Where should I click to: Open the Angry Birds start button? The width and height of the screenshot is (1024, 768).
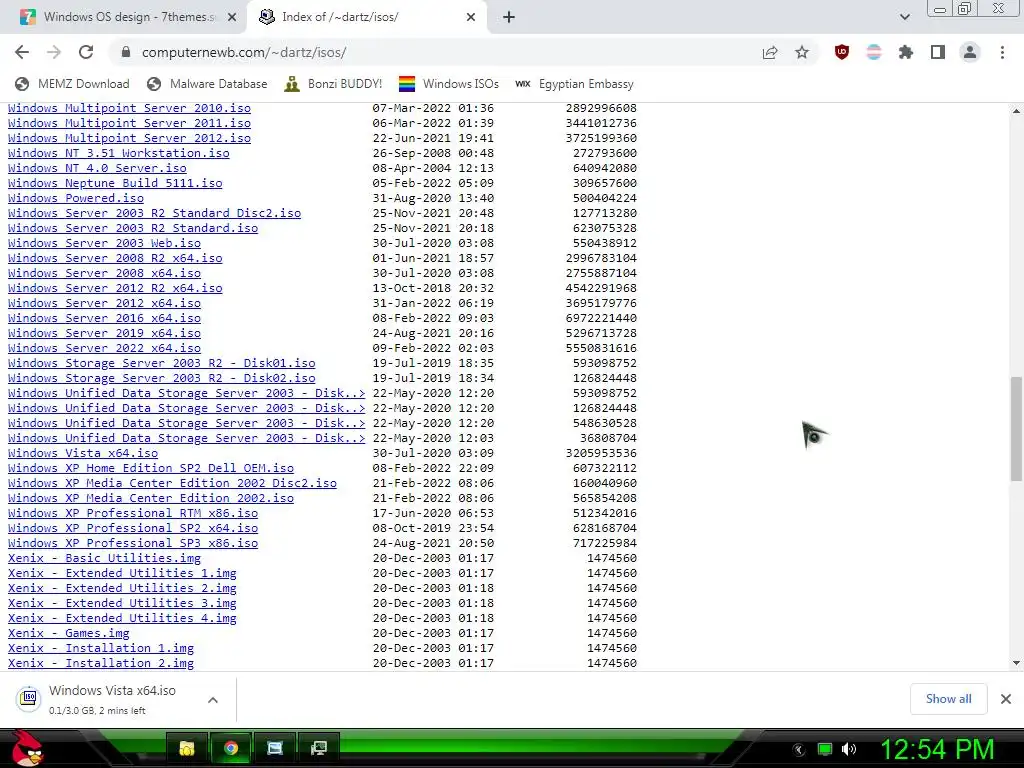pos(27,748)
